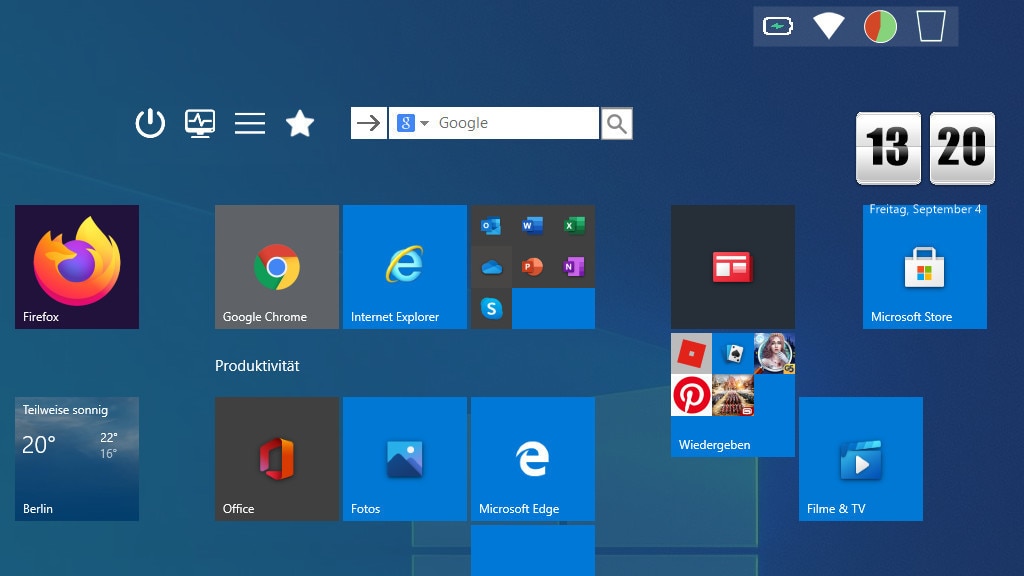
Task: Open the hamburger menu icon
Action: 250,123
